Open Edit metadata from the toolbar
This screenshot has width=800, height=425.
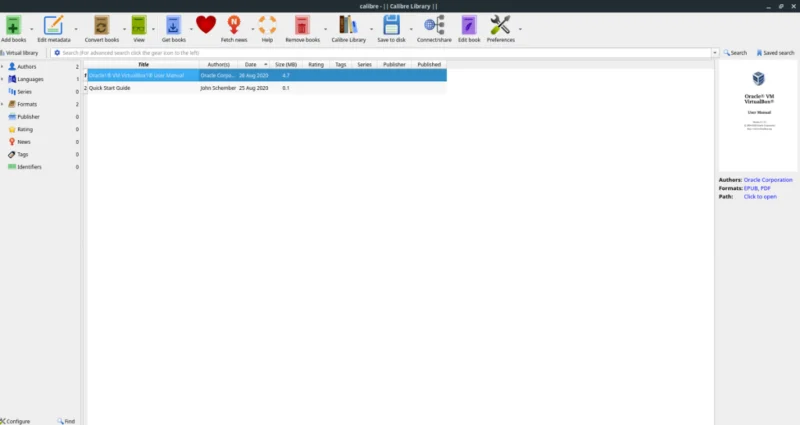point(54,26)
